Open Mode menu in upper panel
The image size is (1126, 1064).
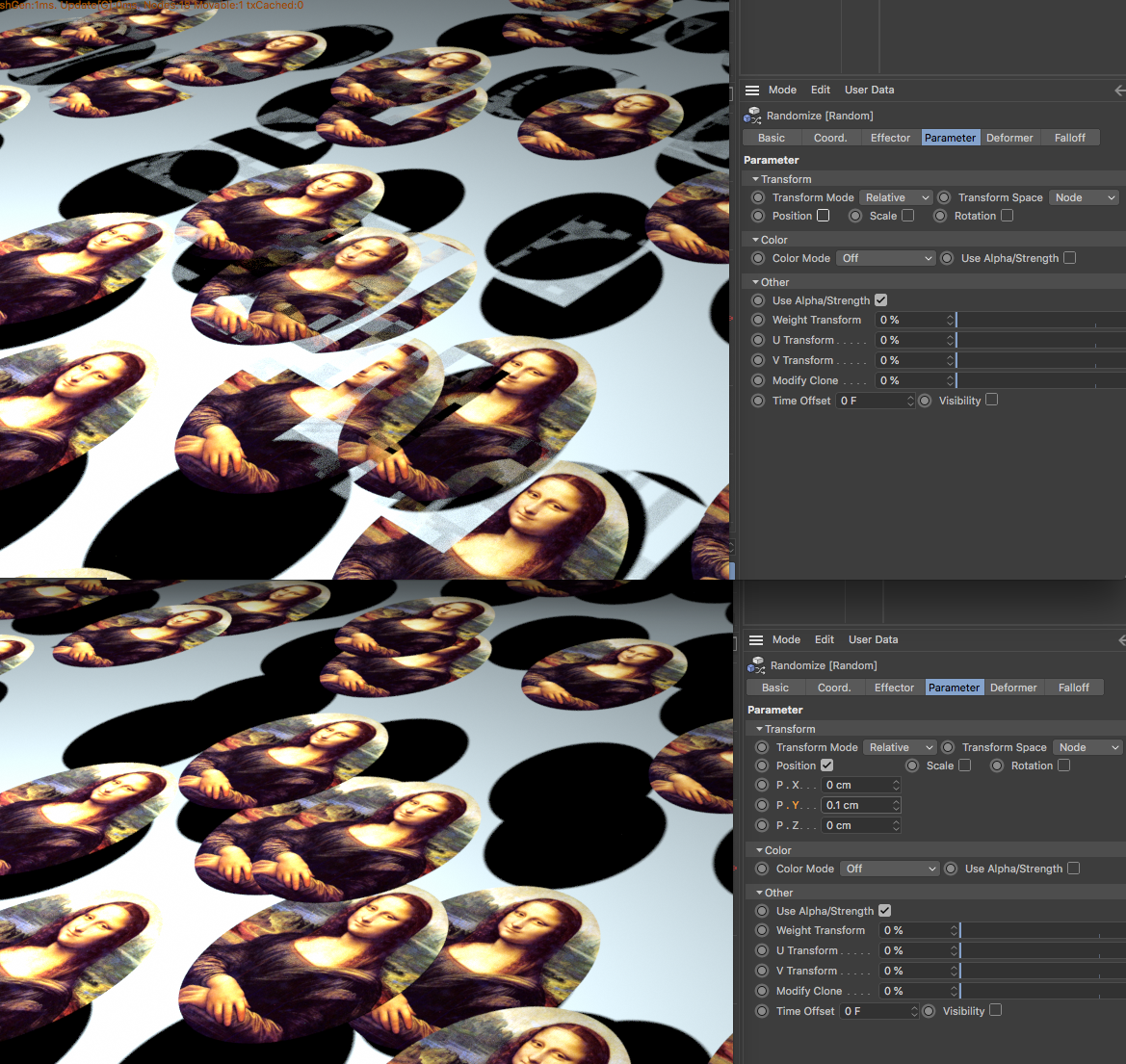pos(782,90)
